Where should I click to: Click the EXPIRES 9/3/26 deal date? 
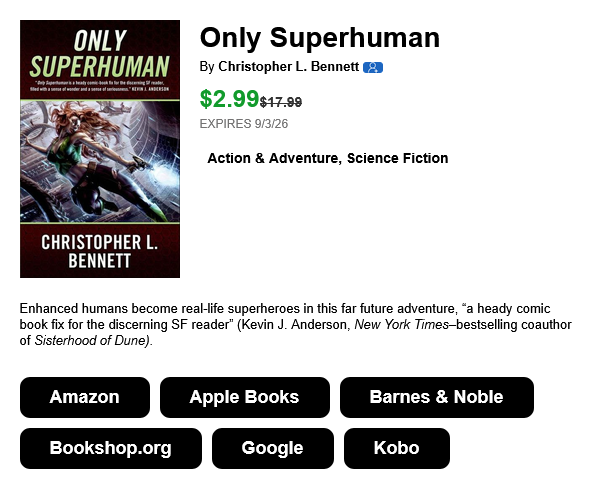coord(244,124)
